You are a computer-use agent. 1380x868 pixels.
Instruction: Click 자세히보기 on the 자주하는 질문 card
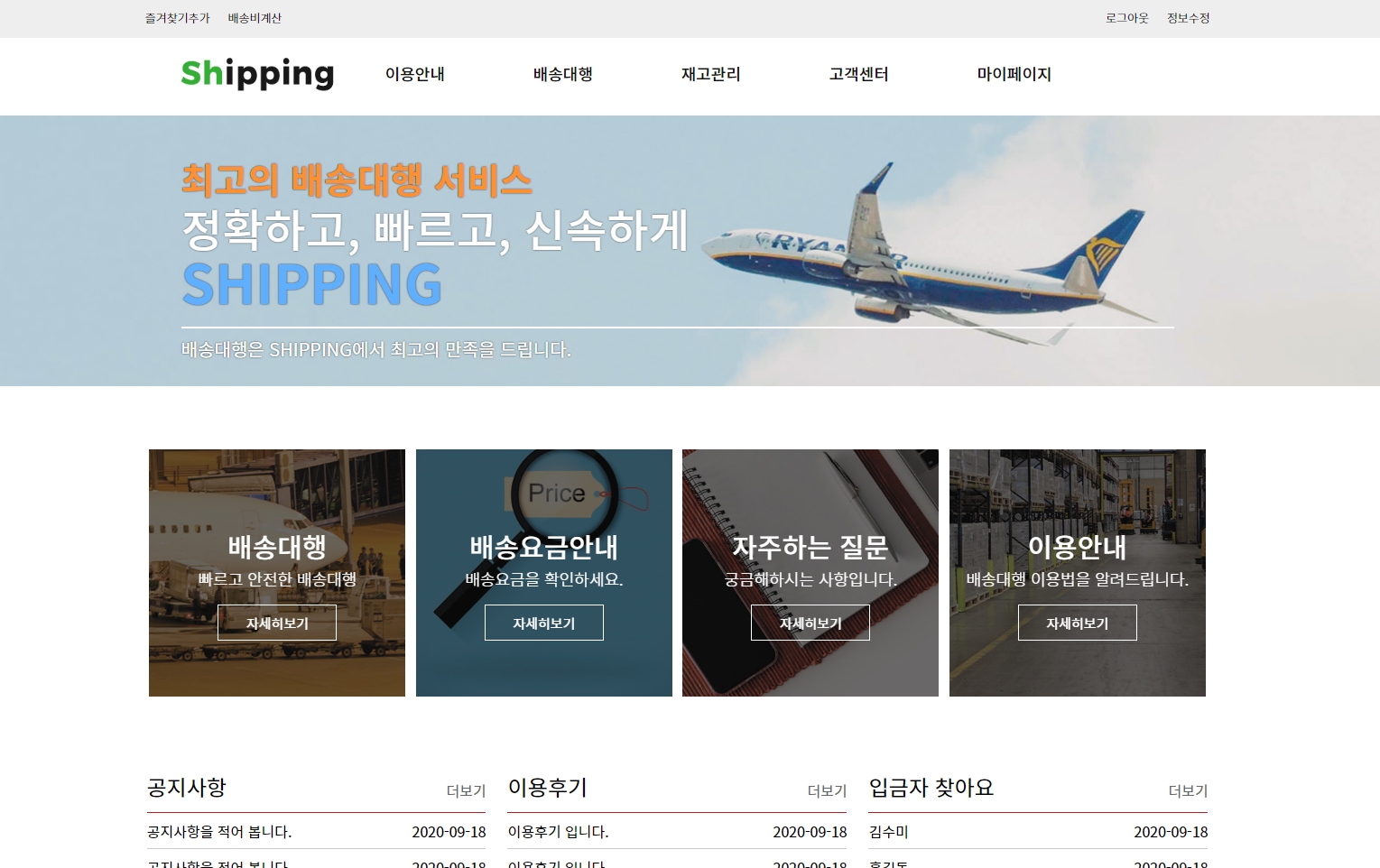810,623
